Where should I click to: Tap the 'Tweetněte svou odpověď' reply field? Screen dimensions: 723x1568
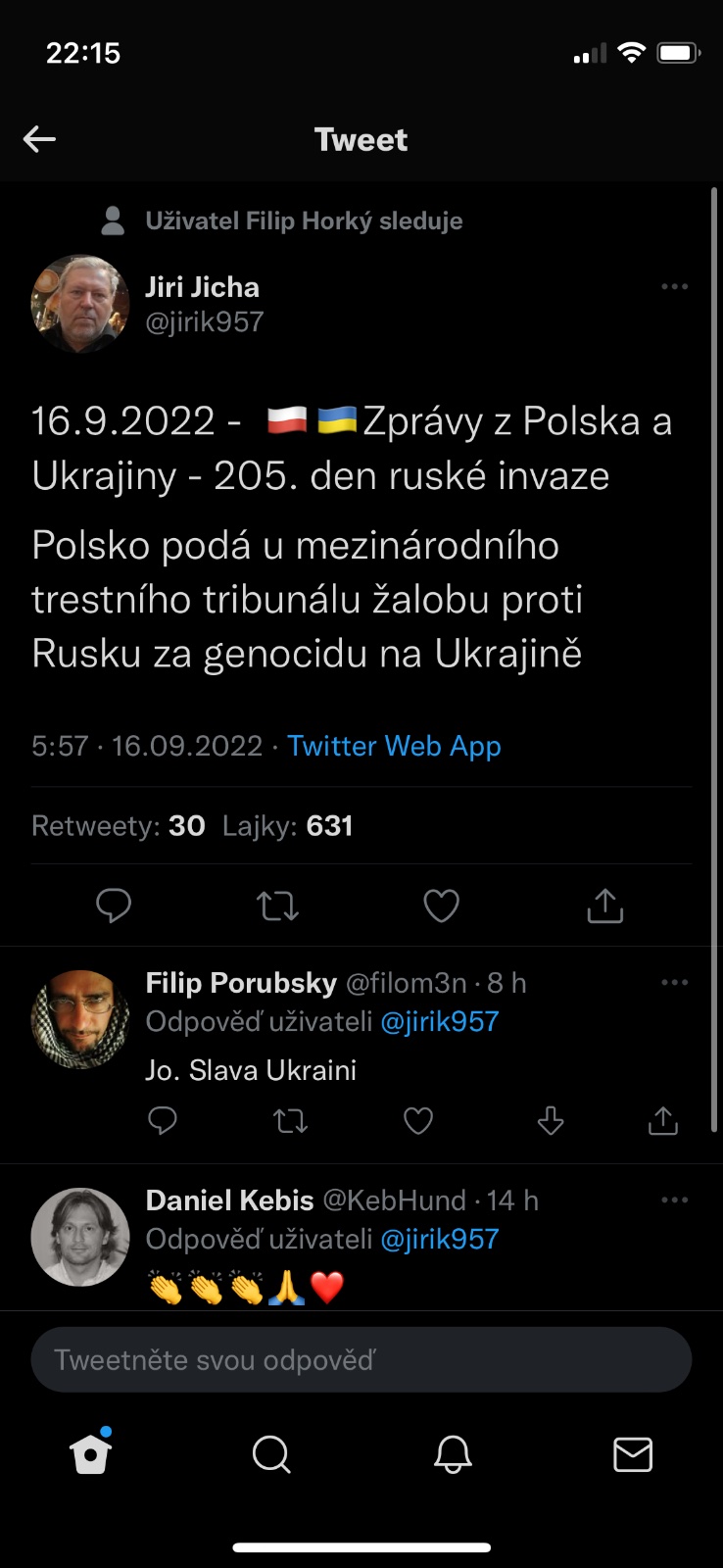[x=361, y=1360]
